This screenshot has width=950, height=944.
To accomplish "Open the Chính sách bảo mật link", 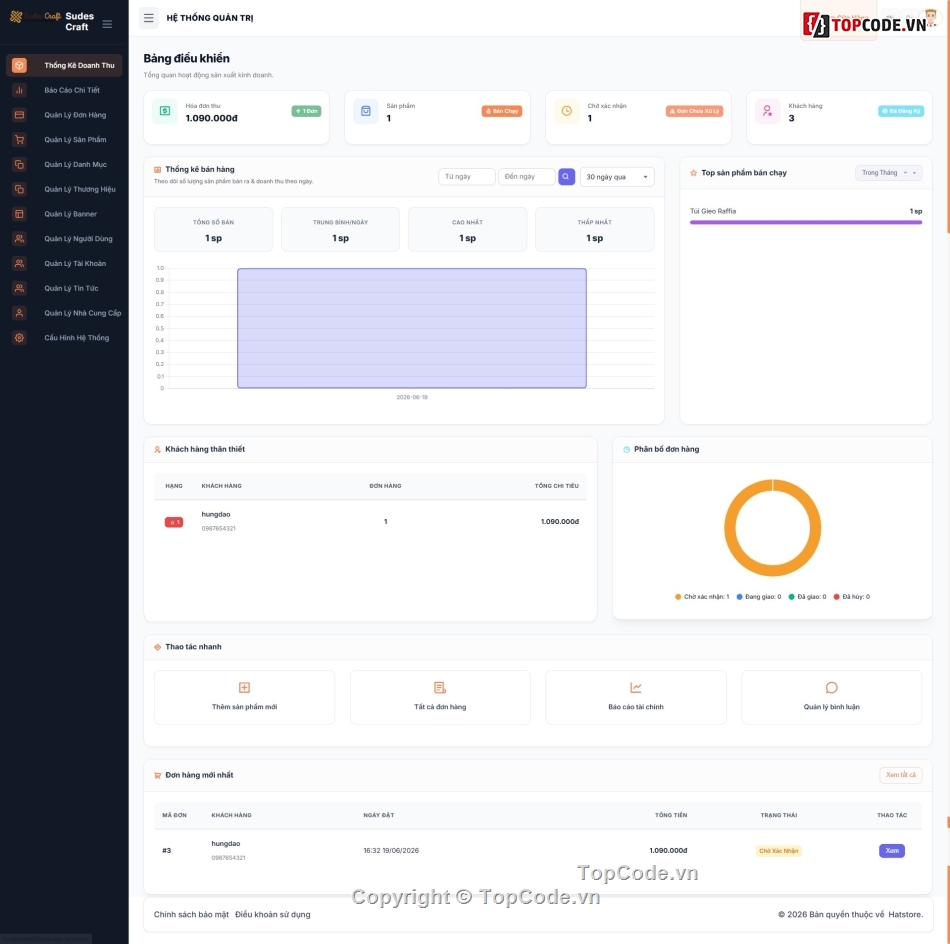I will pos(191,914).
